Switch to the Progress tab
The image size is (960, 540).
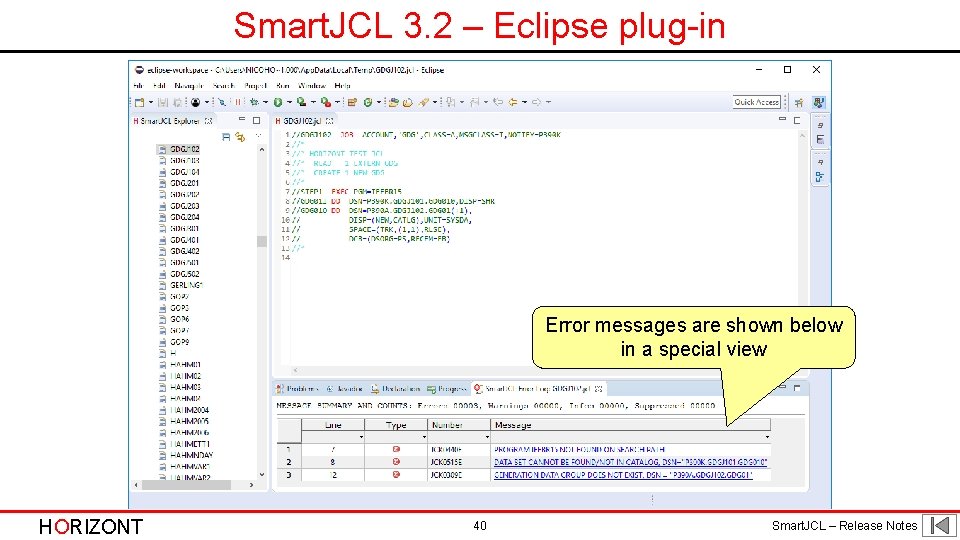pos(447,389)
